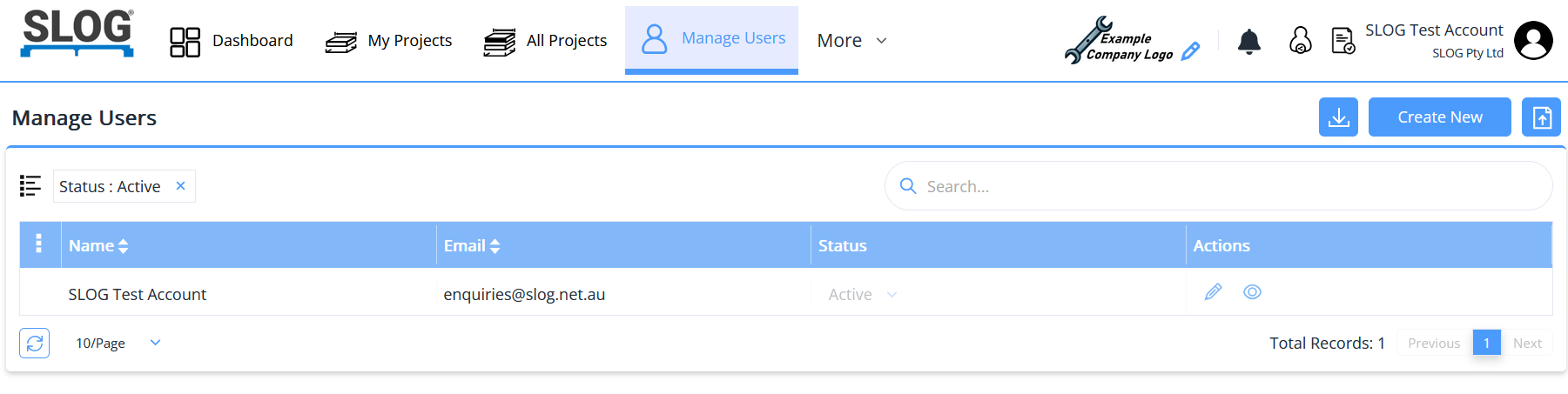Image resolution: width=1568 pixels, height=394 pixels.
Task: Open the All Projects tab
Action: 546,41
